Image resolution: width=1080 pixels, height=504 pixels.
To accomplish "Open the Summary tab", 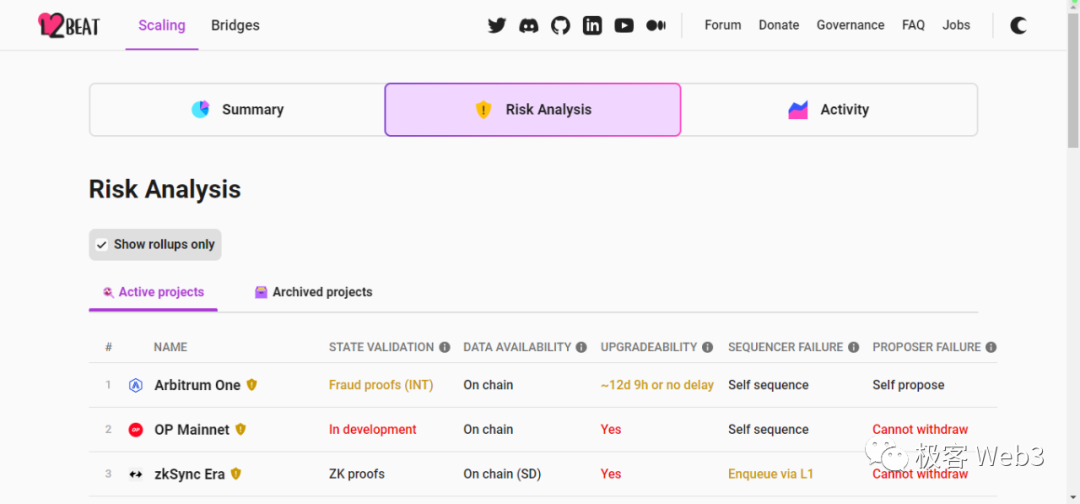I will pyautogui.click(x=237, y=110).
